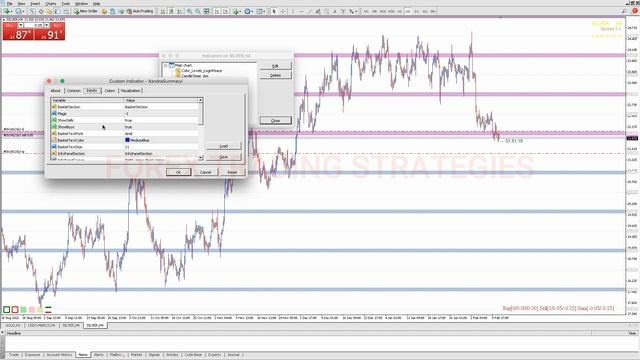Select the ShowBuys true value cell
This screenshot has width=640, height=360.
coord(161,127)
